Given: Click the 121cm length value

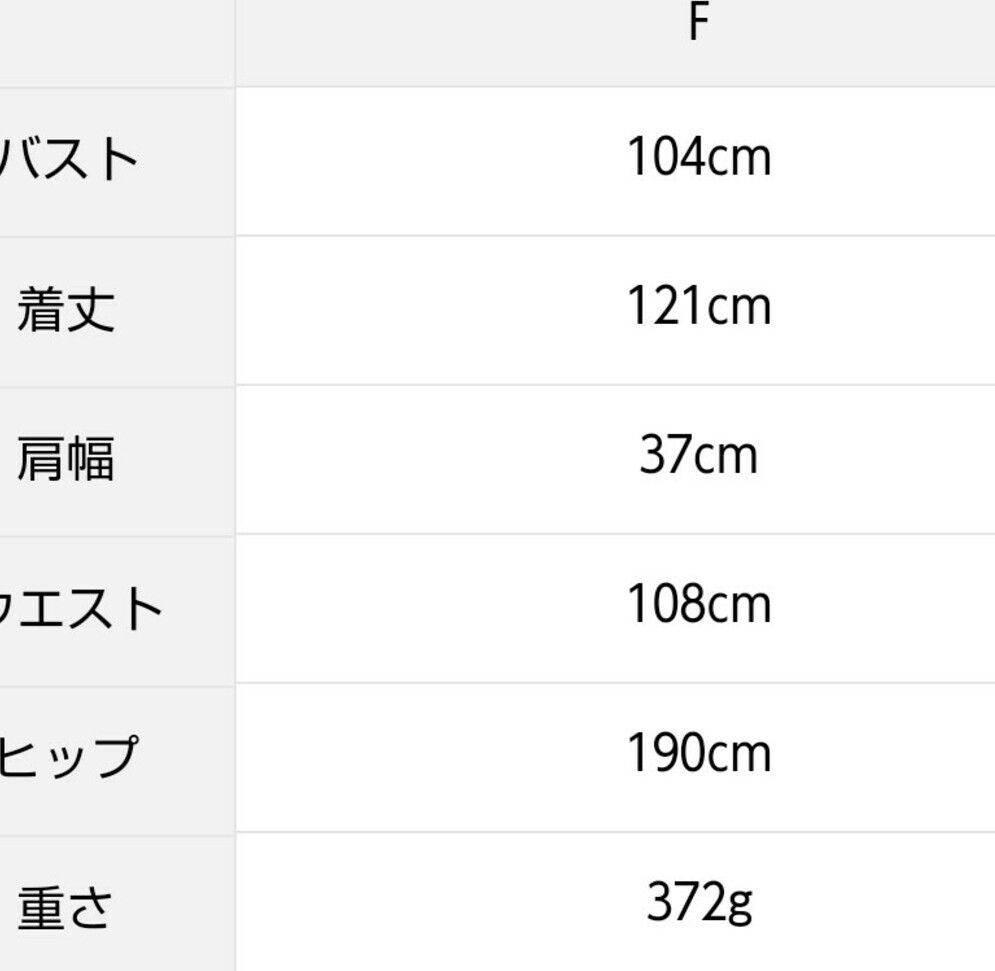Looking at the screenshot, I should 698,306.
